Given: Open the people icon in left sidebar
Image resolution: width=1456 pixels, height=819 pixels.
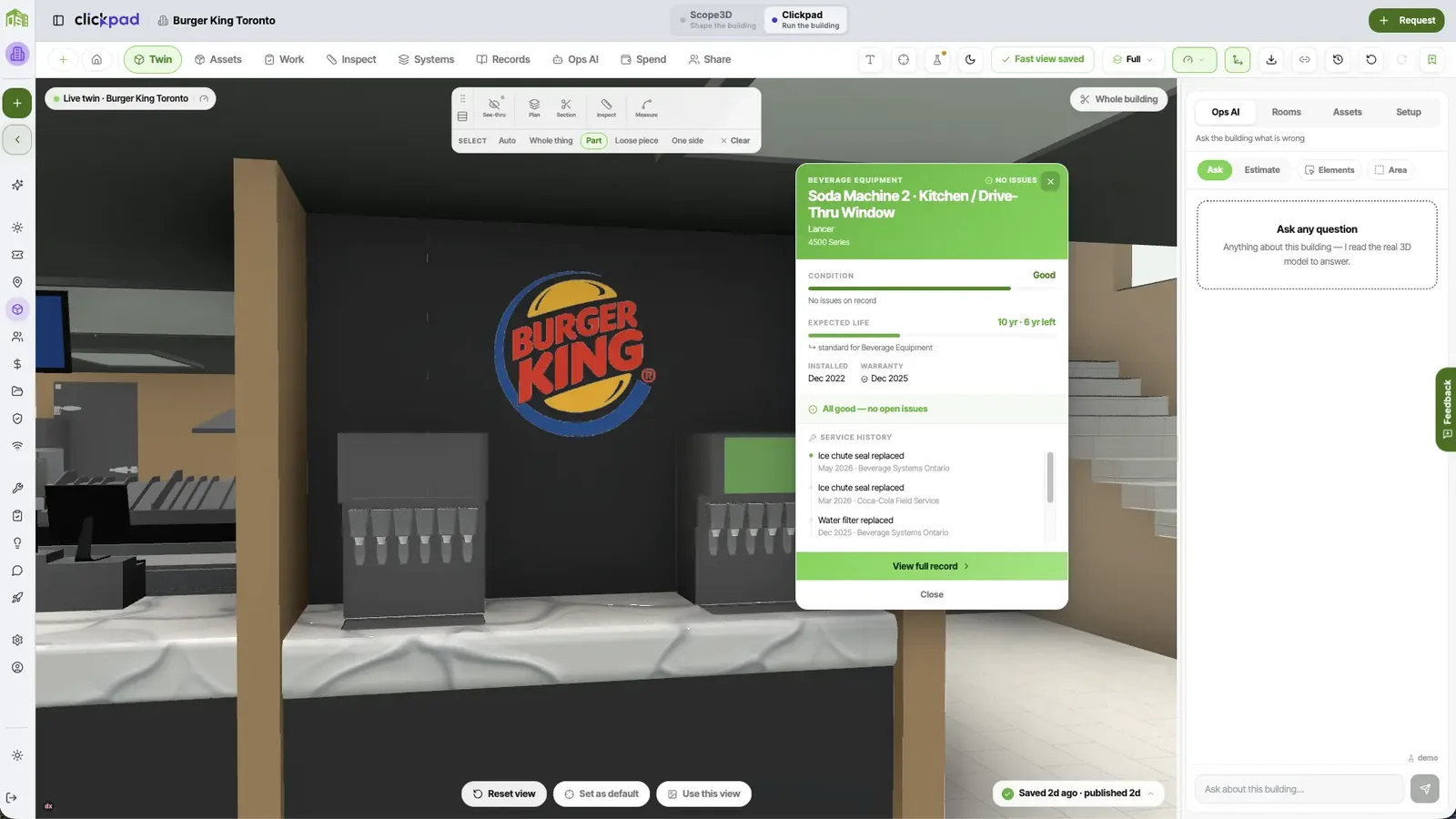Looking at the screenshot, I should 17,337.
